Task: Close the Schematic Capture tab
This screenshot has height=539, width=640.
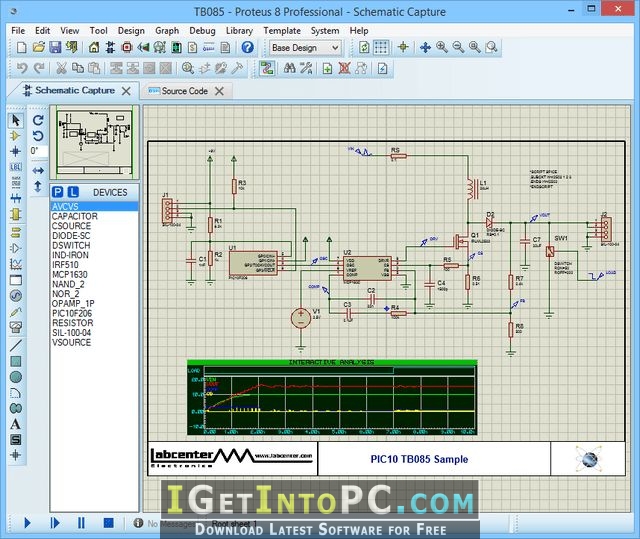Action: pyautogui.click(x=126, y=91)
